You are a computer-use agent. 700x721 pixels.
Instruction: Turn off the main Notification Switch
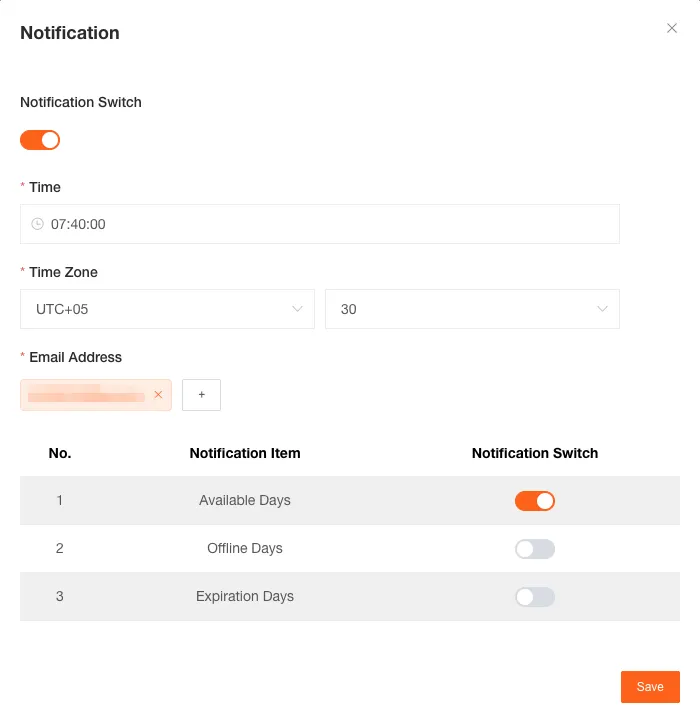(40, 140)
